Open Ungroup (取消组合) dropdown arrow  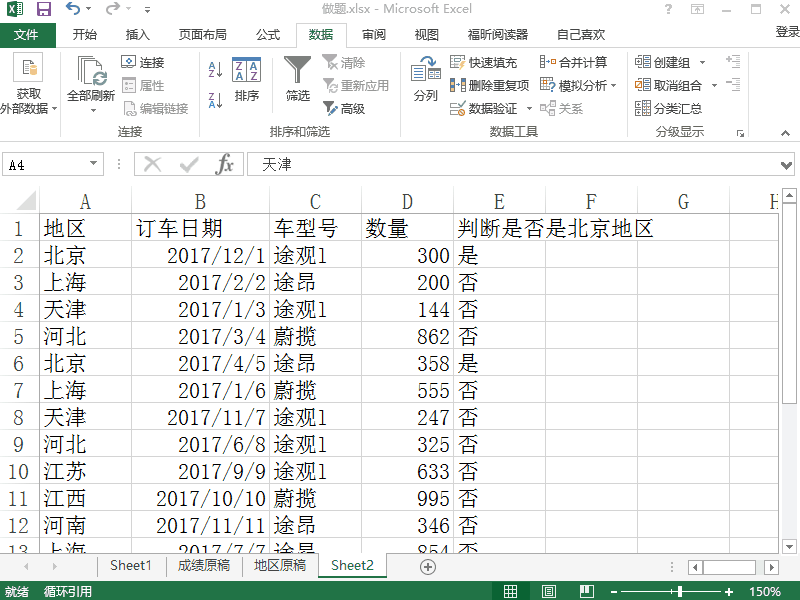click(714, 85)
